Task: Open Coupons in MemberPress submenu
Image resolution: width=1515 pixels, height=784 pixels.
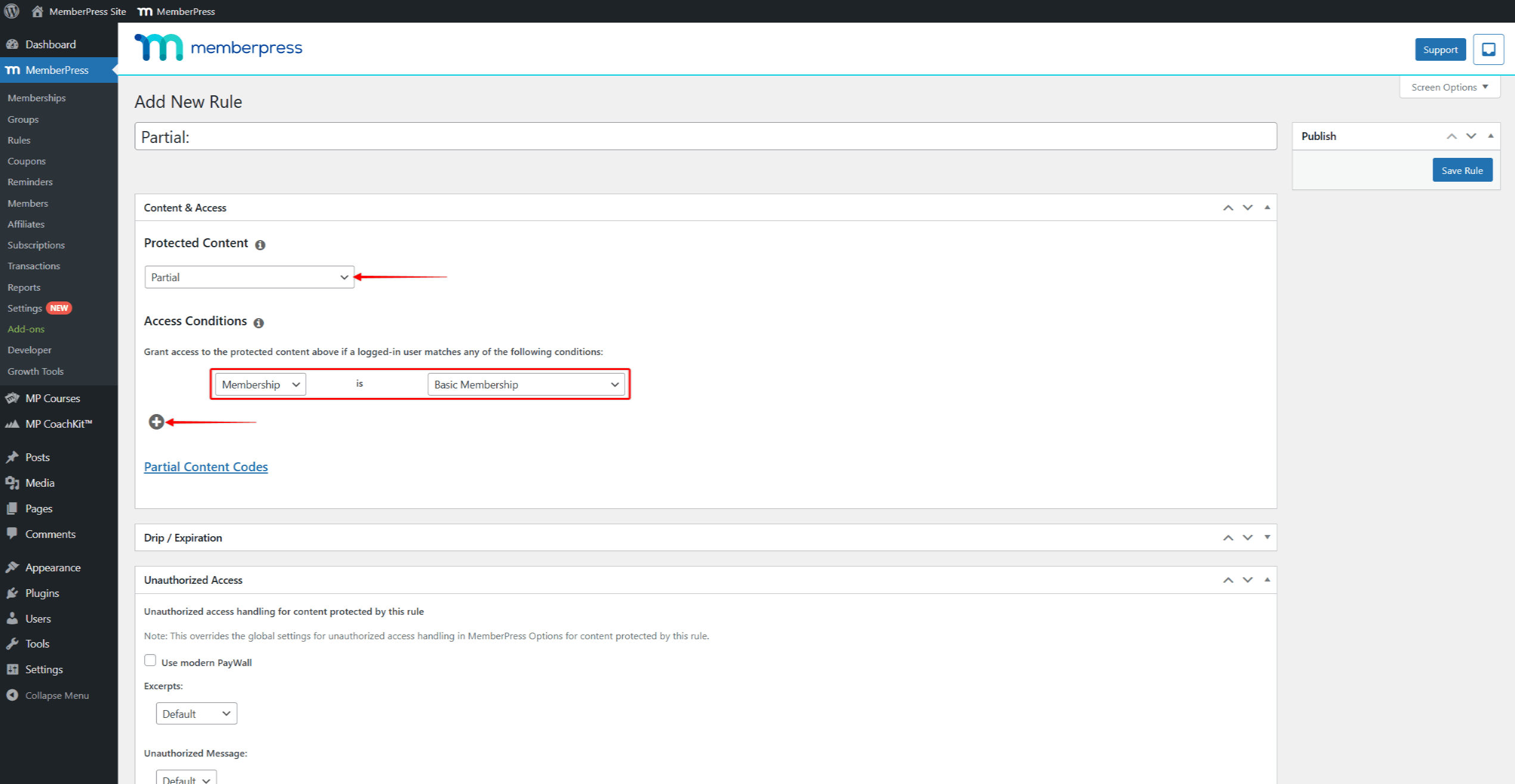Action: pos(26,161)
